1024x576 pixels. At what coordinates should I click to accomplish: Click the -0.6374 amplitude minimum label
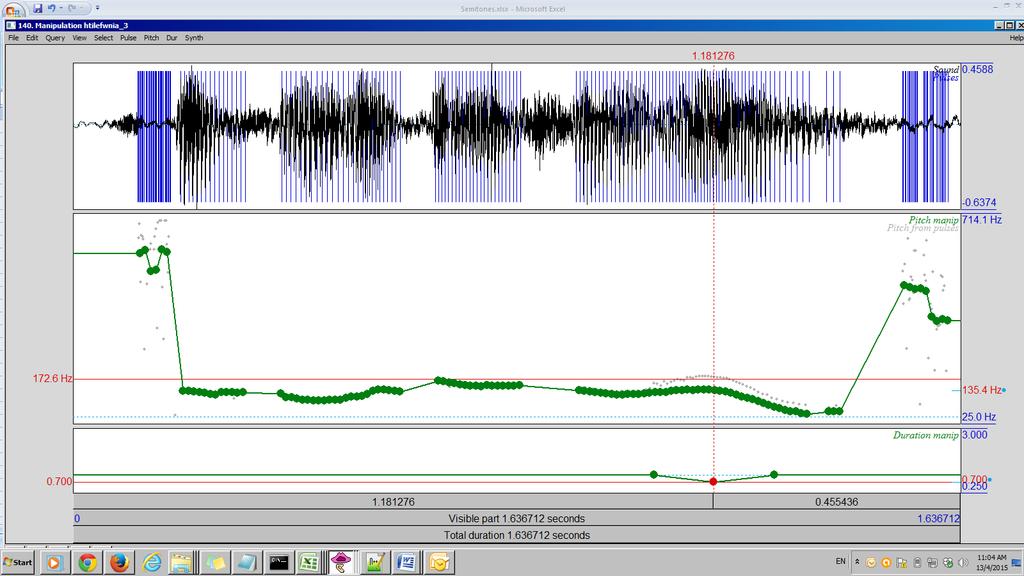coord(979,202)
